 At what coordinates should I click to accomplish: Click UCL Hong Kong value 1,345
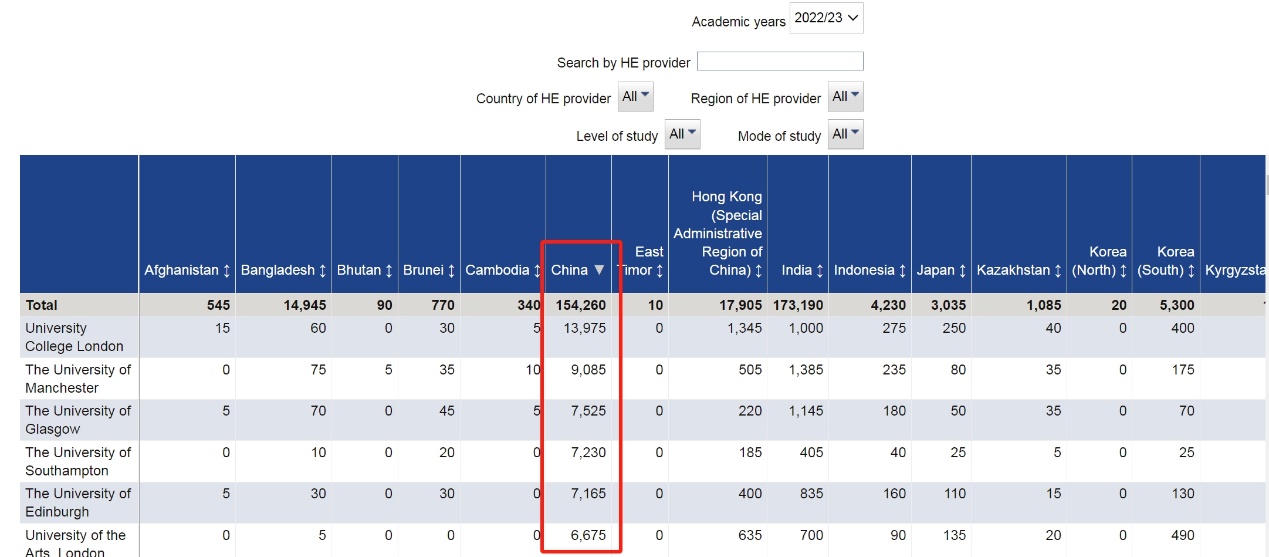coord(744,328)
